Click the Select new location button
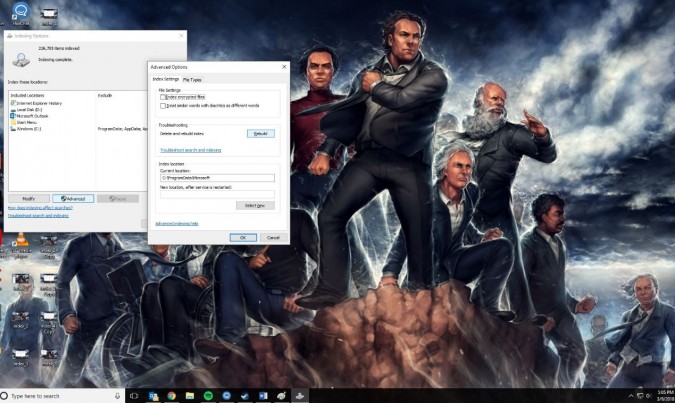The width and height of the screenshot is (675, 403). pos(255,205)
